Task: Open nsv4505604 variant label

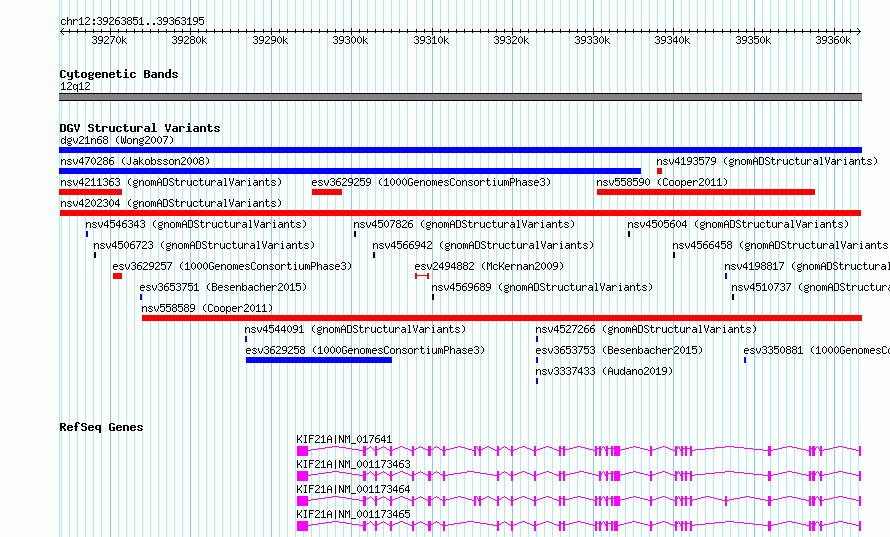Action: (738, 224)
